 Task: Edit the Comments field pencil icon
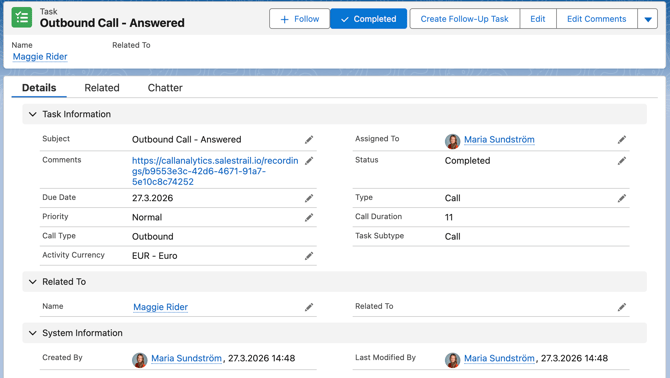[309, 161]
